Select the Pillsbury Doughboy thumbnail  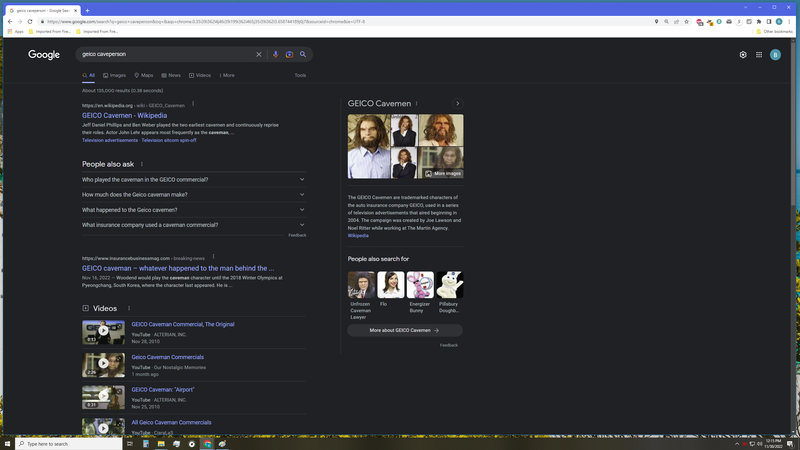pyautogui.click(x=449, y=284)
